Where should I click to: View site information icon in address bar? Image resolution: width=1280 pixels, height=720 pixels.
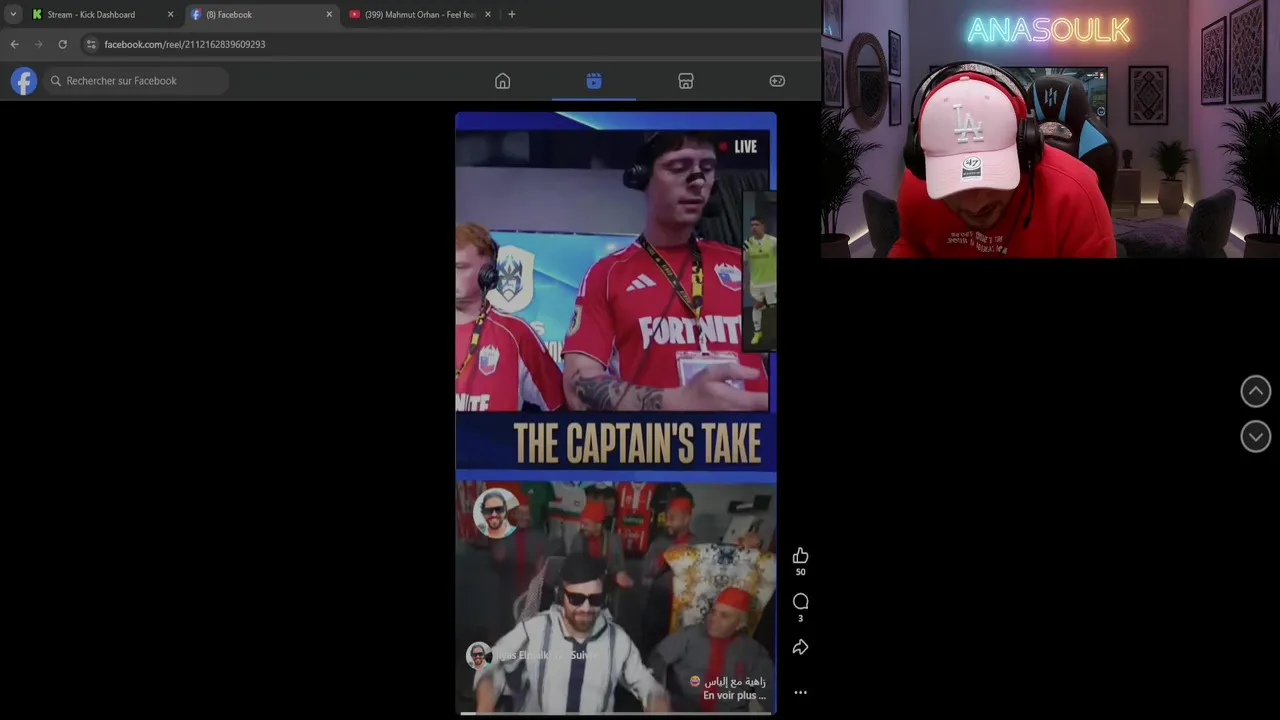(x=91, y=44)
